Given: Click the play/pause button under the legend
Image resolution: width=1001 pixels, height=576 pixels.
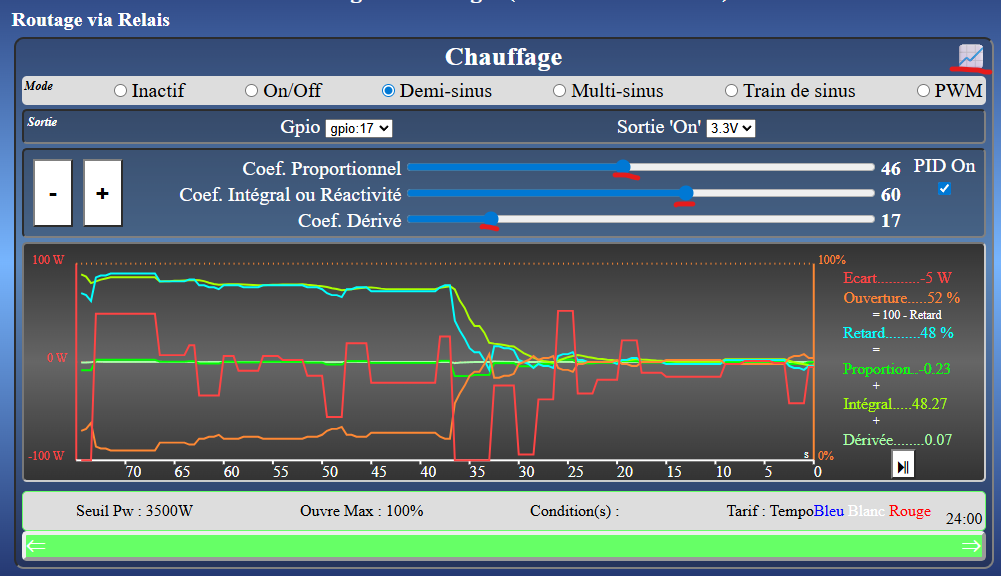Looking at the screenshot, I should [x=902, y=465].
